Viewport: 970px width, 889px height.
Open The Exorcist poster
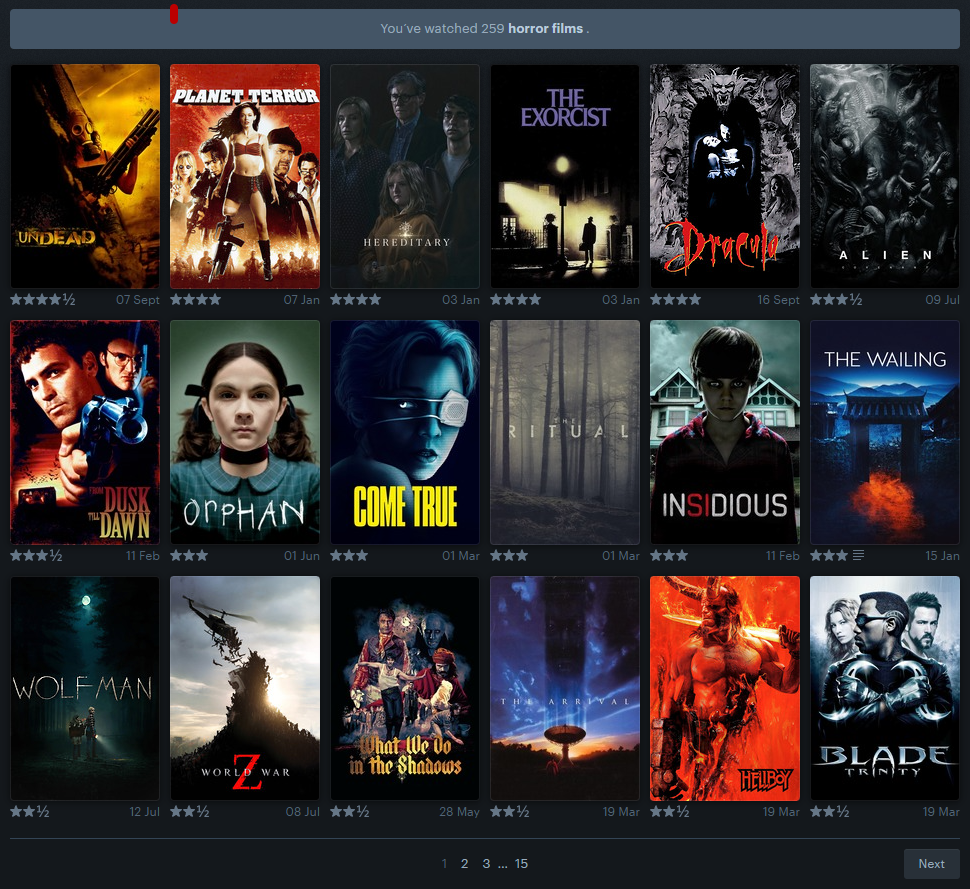tap(565, 176)
